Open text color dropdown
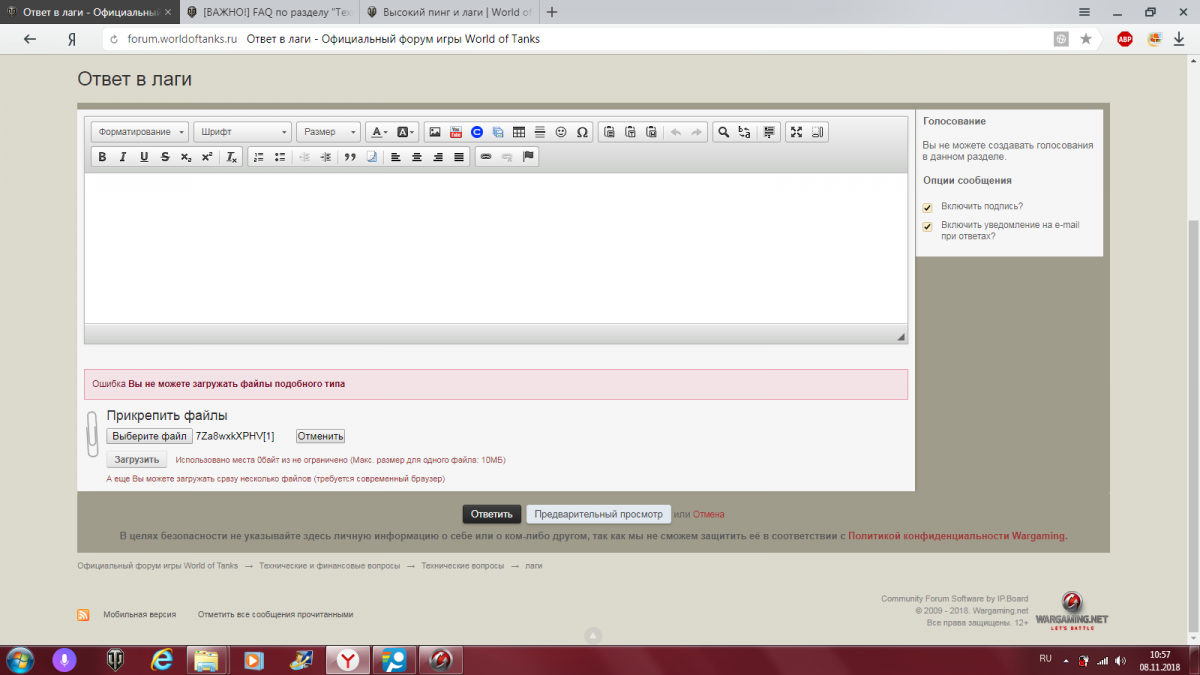The image size is (1200, 675). pyautogui.click(x=378, y=132)
